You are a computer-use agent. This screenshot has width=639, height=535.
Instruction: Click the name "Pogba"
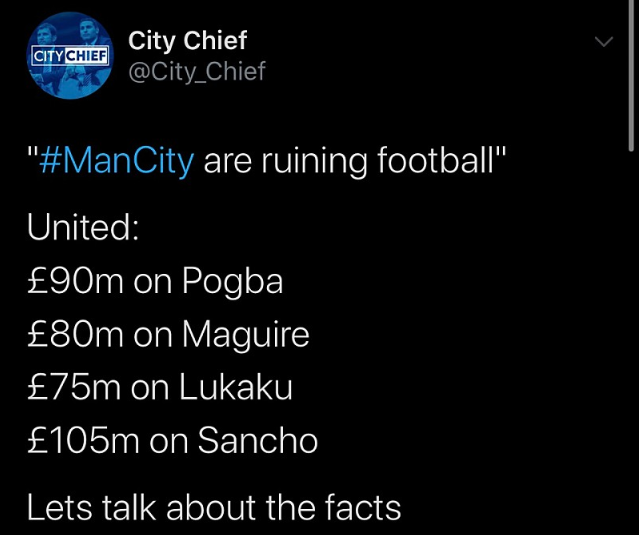coord(232,282)
